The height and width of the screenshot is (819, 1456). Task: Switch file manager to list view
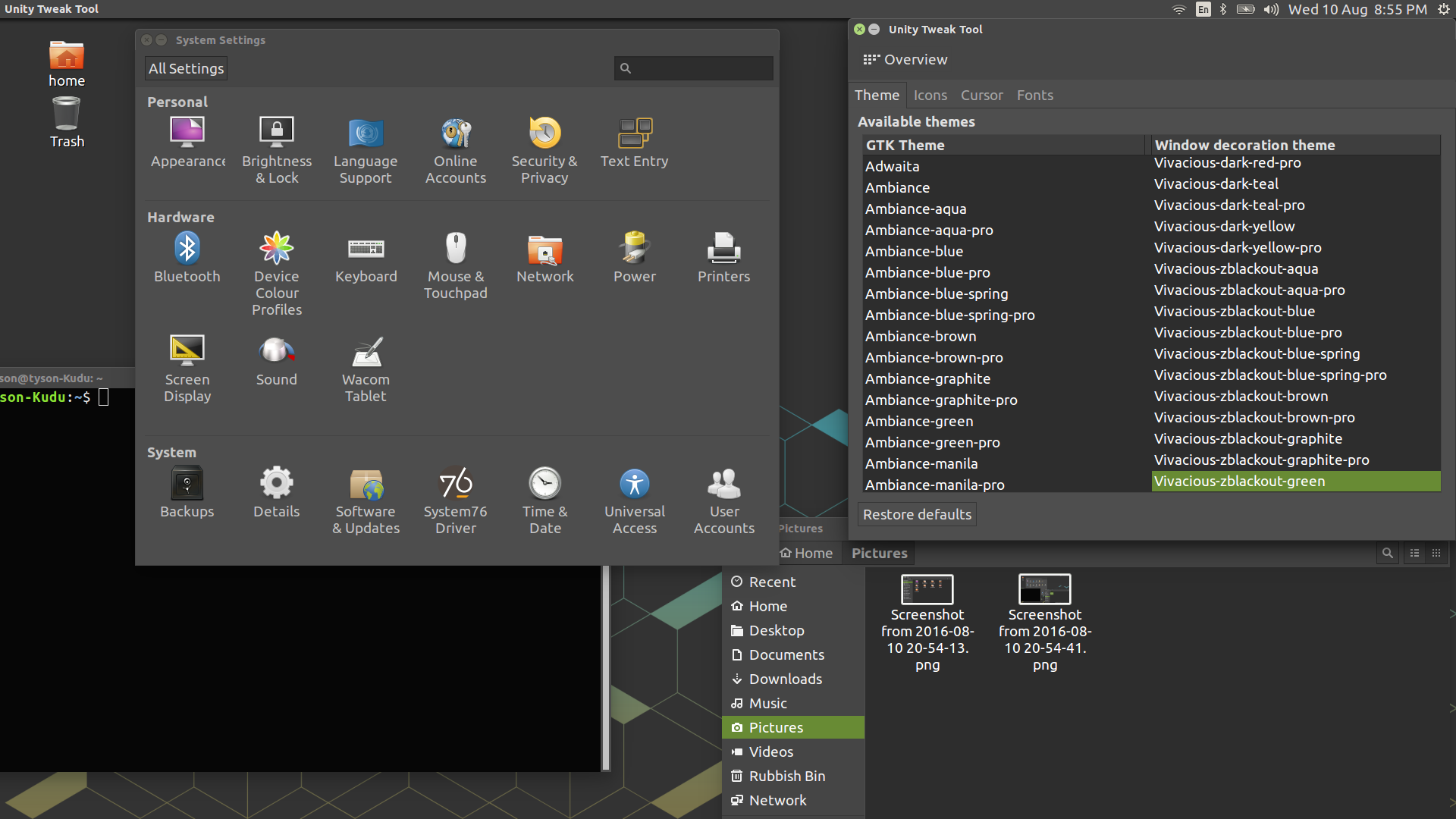tap(1414, 553)
